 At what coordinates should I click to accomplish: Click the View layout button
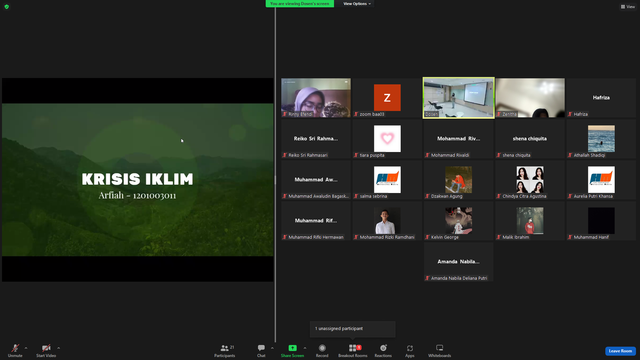pyautogui.click(x=628, y=7)
